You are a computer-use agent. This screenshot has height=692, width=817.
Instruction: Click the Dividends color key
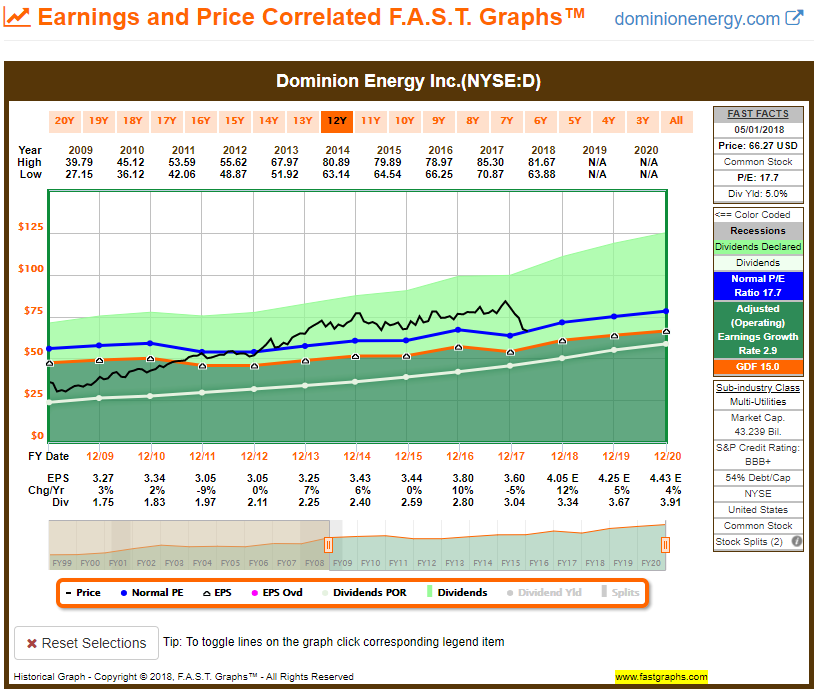(758, 263)
